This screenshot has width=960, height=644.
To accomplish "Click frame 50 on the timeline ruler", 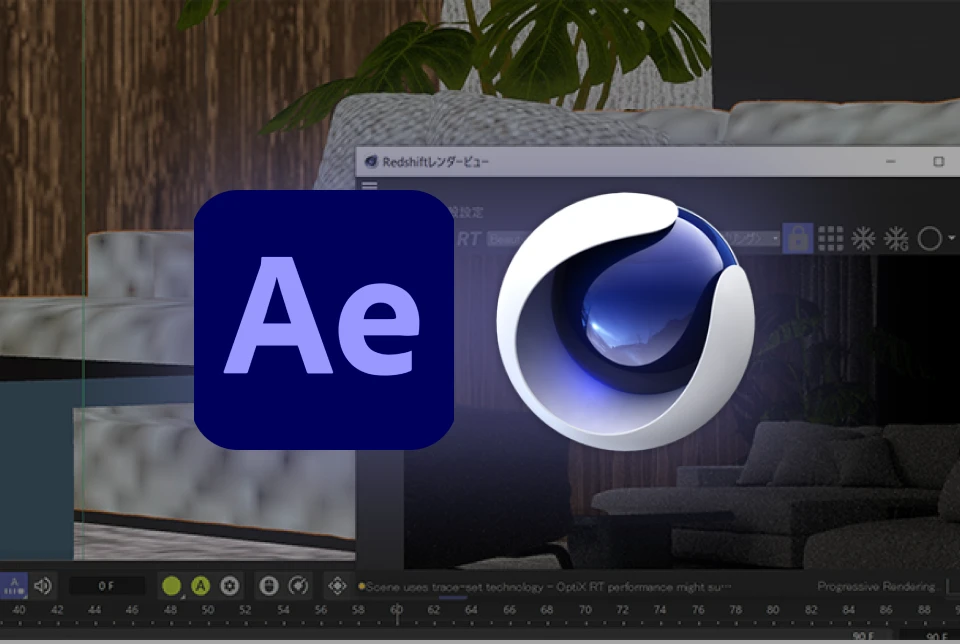I will [x=208, y=610].
